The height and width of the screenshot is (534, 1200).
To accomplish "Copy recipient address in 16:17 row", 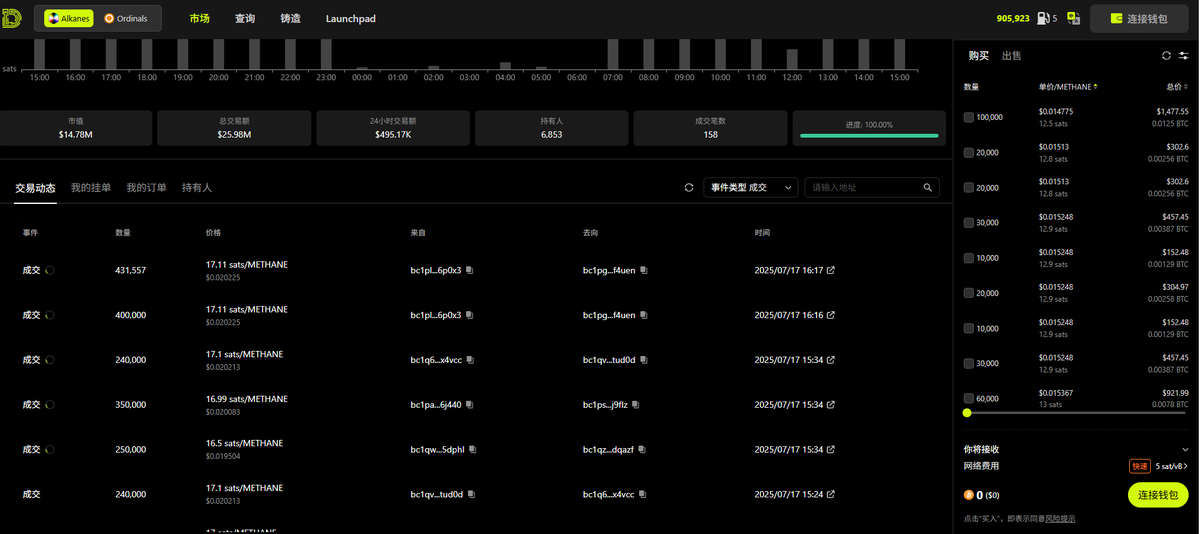I will coord(644,270).
